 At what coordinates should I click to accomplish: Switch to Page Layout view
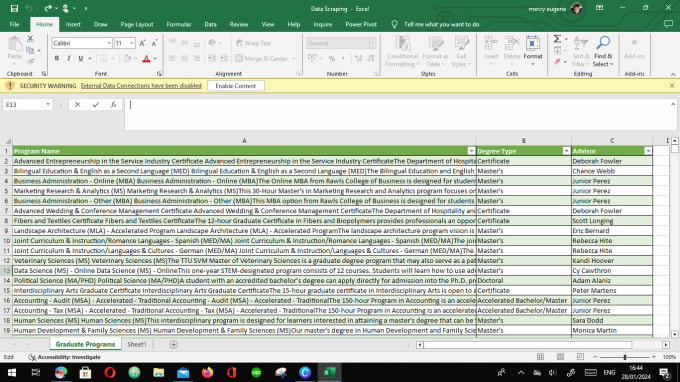click(x=560, y=357)
